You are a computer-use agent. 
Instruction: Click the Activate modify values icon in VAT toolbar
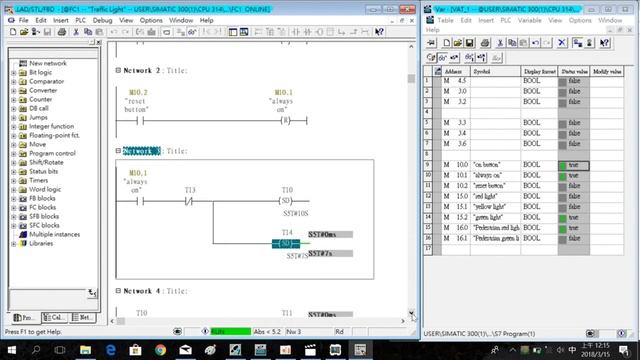(x=481, y=58)
